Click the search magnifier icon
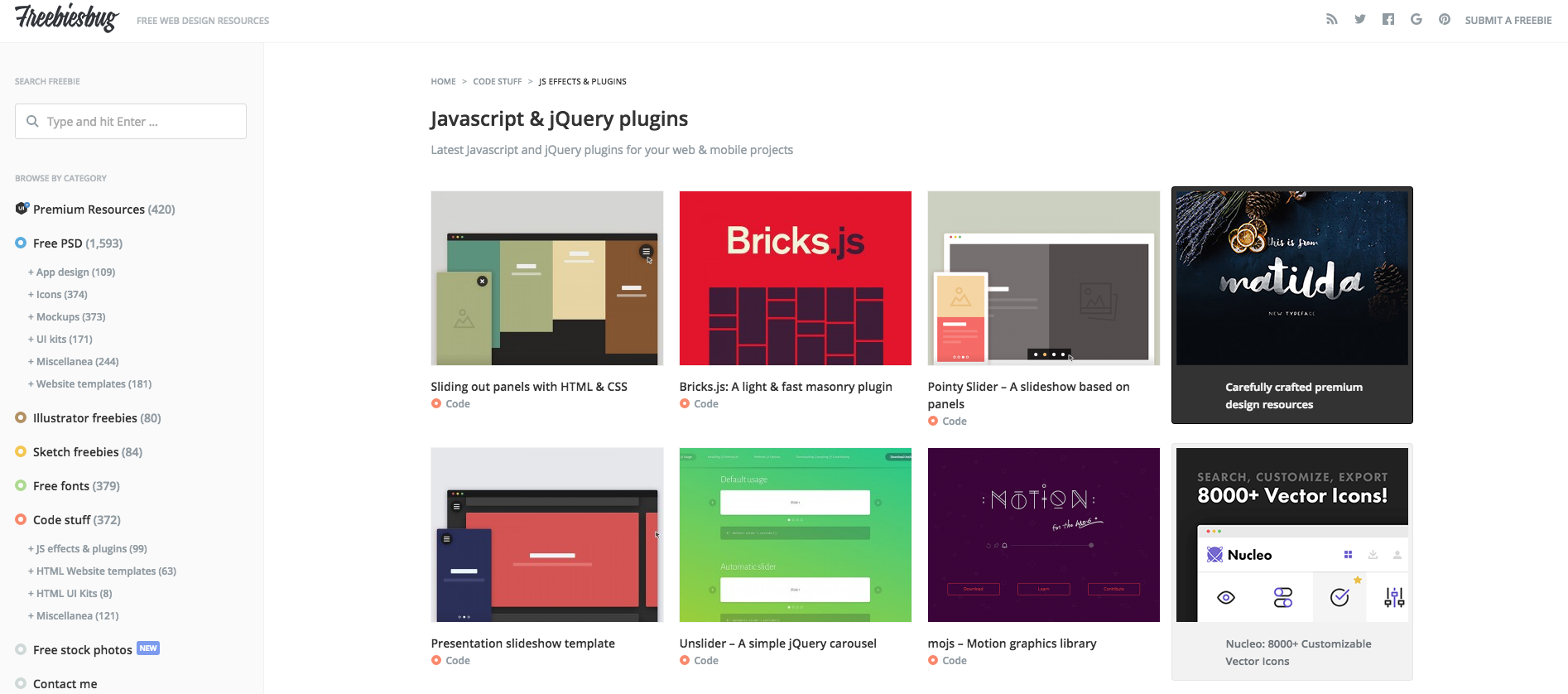This screenshot has height=694, width=1568. pyautogui.click(x=32, y=121)
